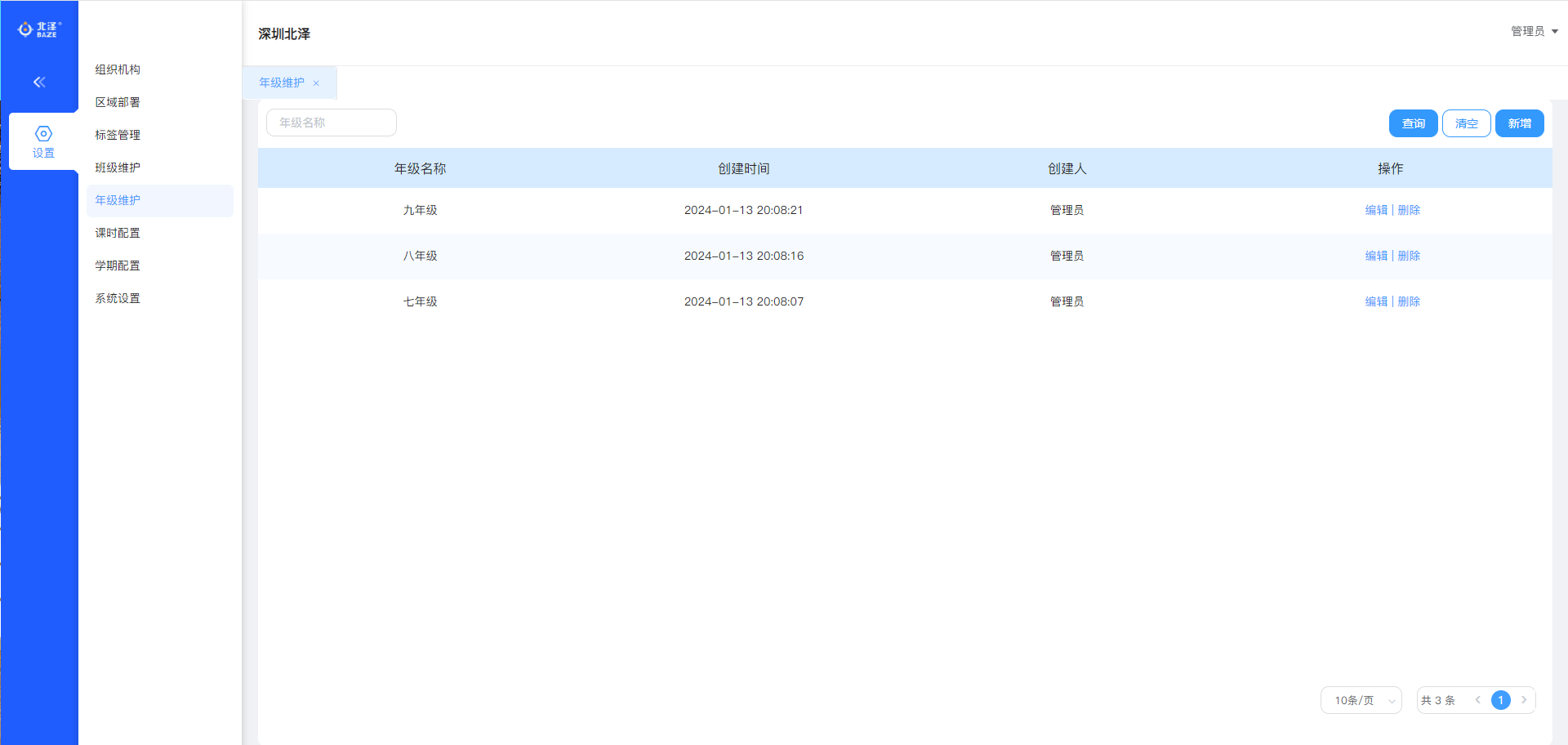Go to previous page arrow
The width and height of the screenshot is (1568, 745).
(x=1477, y=700)
